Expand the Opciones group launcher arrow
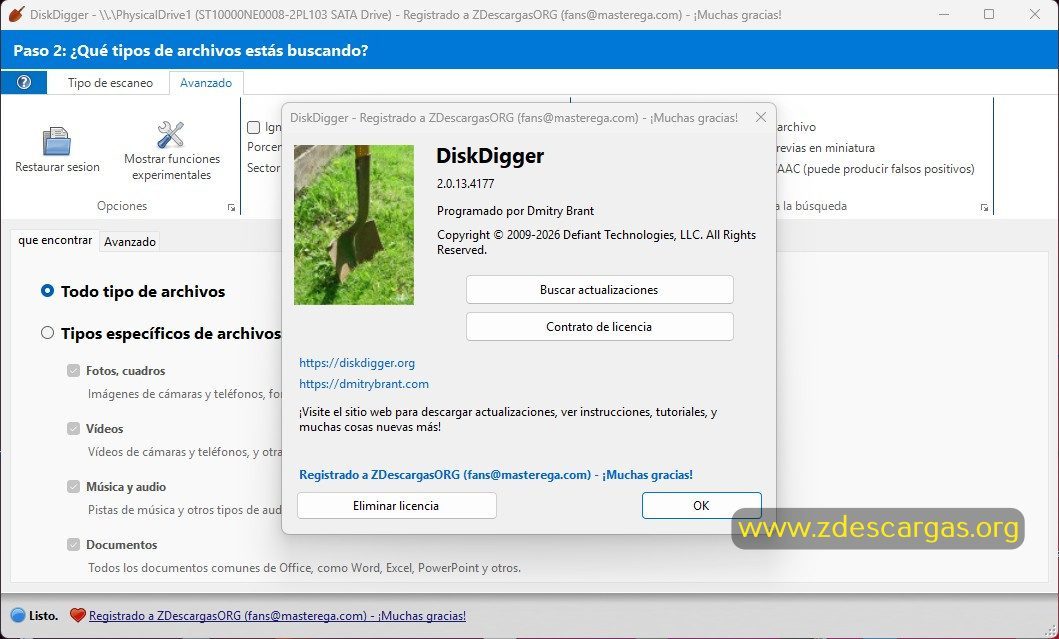The height and width of the screenshot is (639, 1059). pyautogui.click(x=231, y=207)
